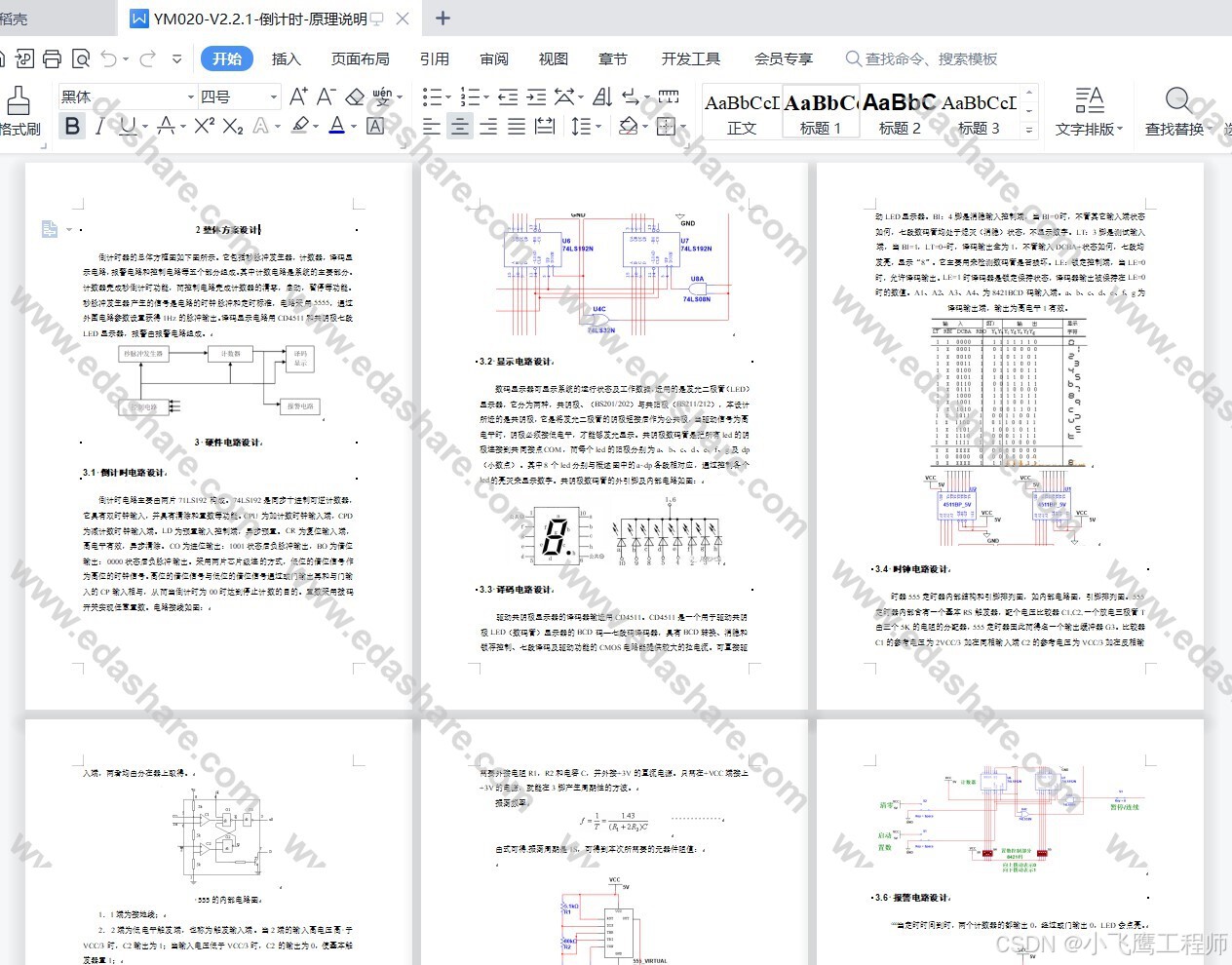Image resolution: width=1232 pixels, height=965 pixels.
Task: Click the document outline icon on page margin
Action: click(50, 229)
